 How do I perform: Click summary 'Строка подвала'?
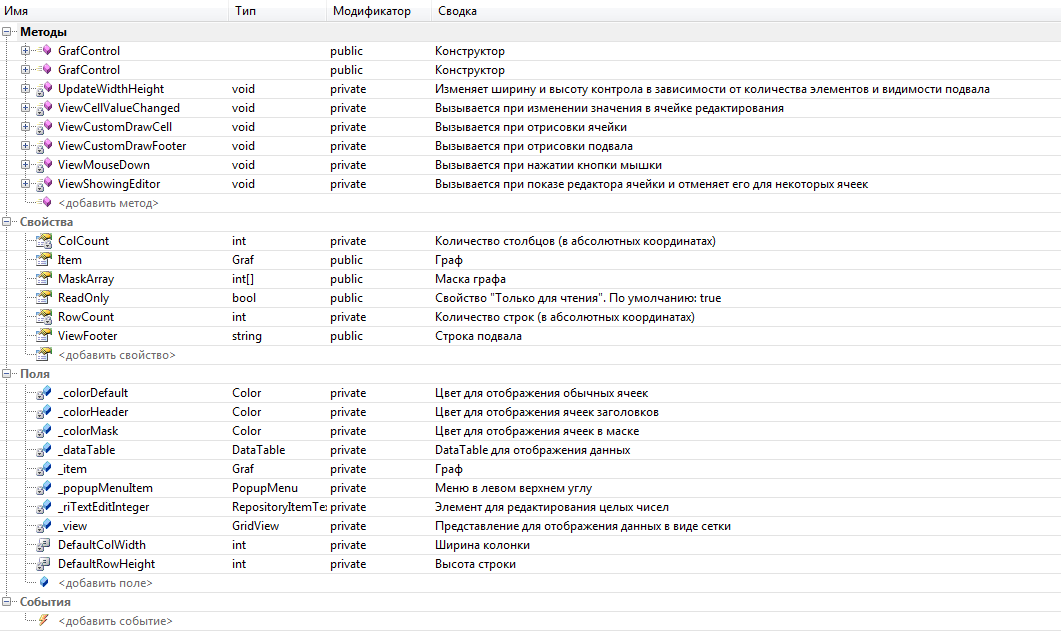click(x=478, y=336)
